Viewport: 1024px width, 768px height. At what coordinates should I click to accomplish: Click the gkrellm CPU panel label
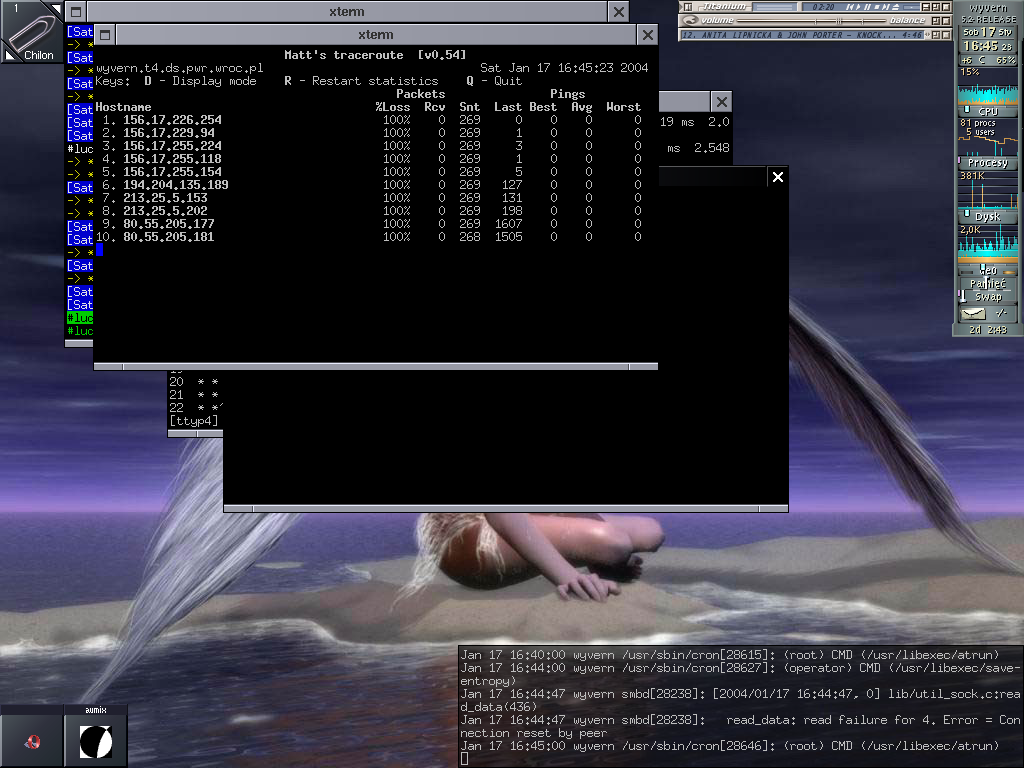[x=988, y=112]
